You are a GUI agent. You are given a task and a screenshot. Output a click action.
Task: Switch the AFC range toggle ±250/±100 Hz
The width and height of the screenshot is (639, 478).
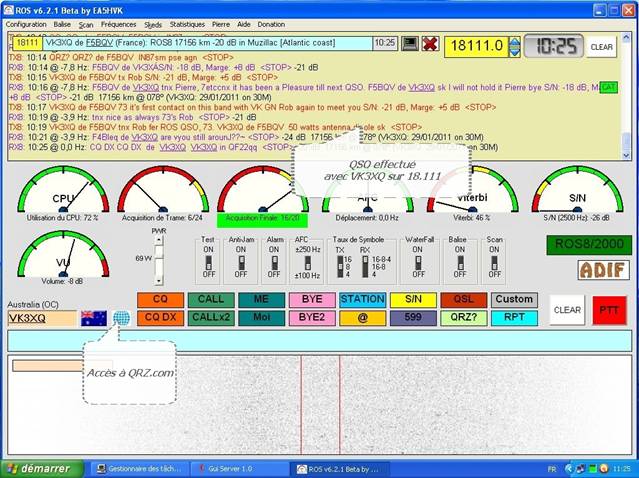[308, 263]
